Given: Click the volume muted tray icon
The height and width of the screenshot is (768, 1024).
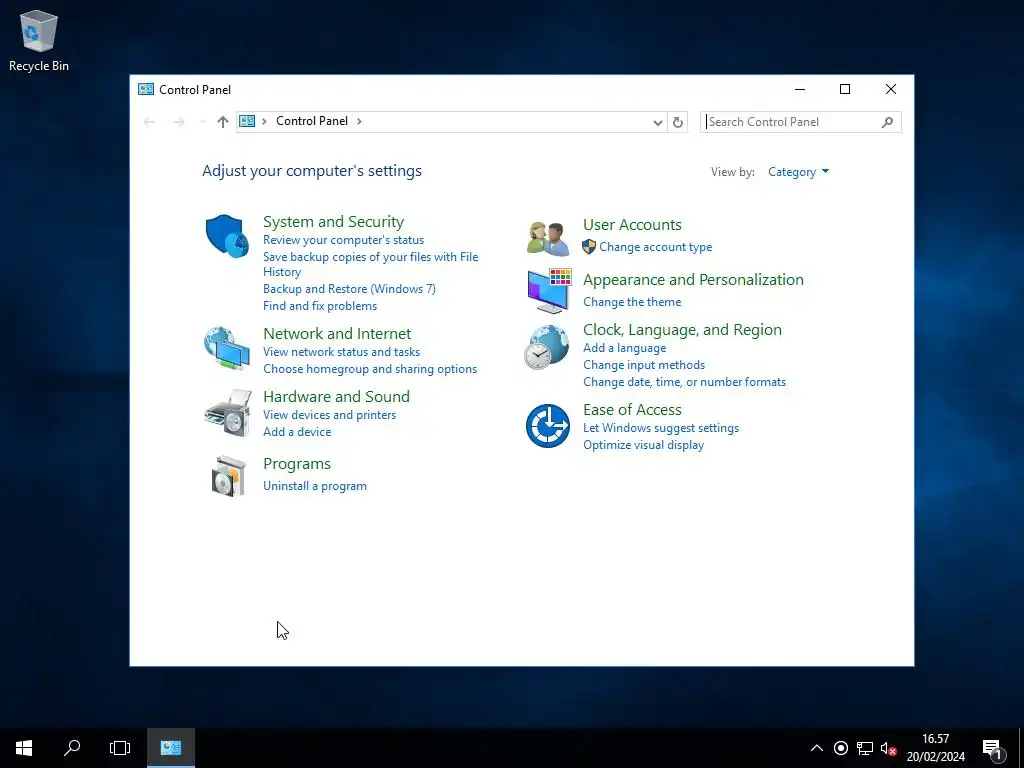Looking at the screenshot, I should tap(888, 748).
